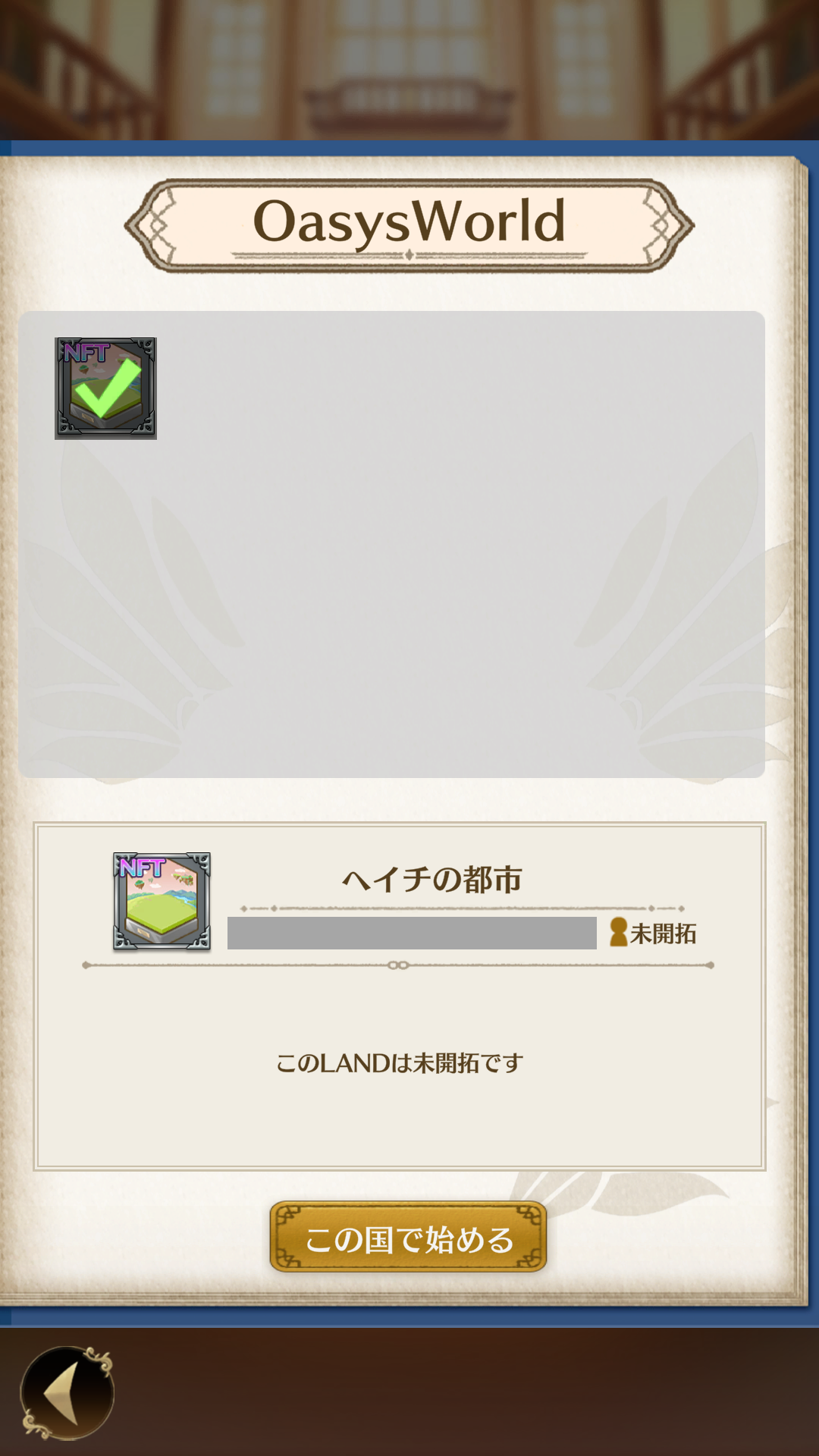The image size is (819, 1456).
Task: Open the NFT land thumbnail in details panel
Action: tap(162, 901)
